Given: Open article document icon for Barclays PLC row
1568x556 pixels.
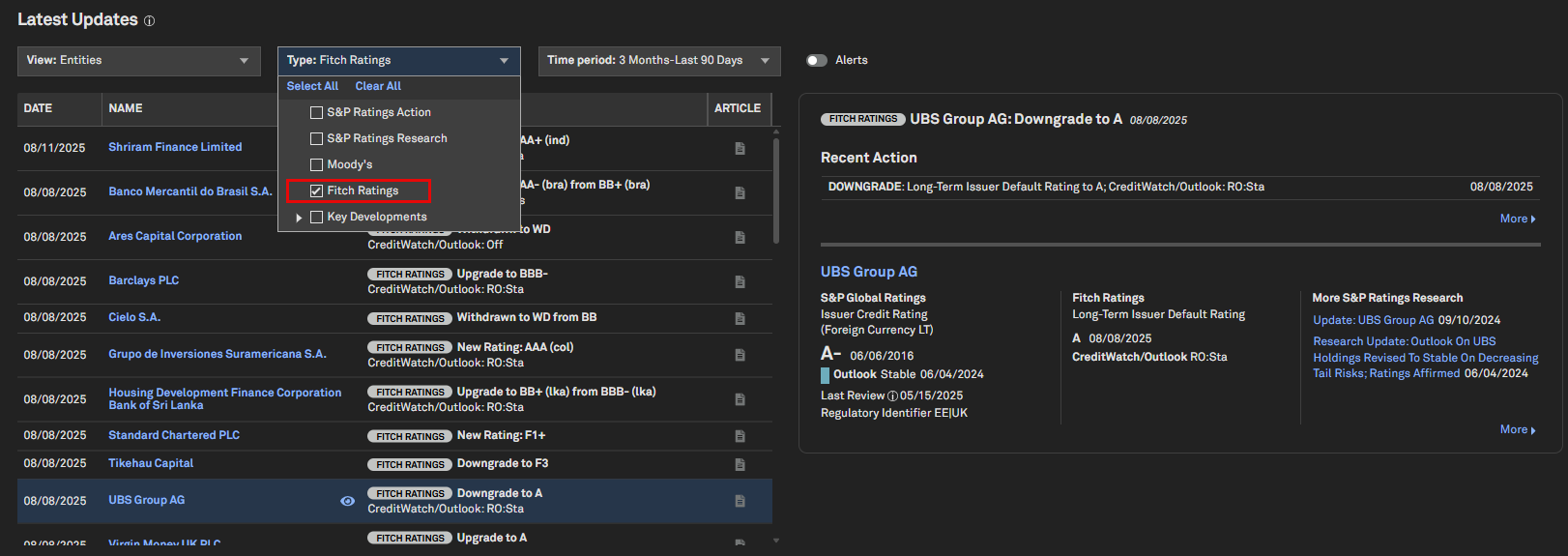Looking at the screenshot, I should (740, 281).
